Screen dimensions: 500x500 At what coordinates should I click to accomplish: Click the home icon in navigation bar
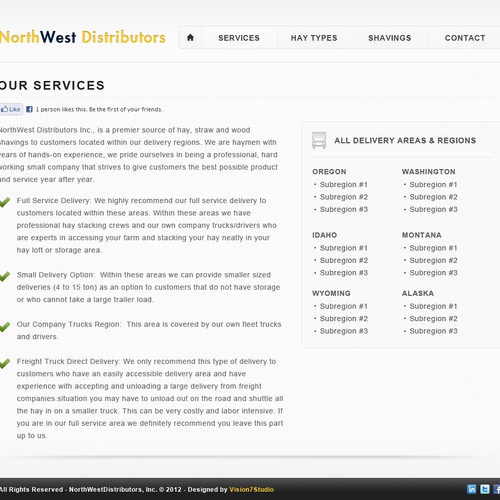pyautogui.click(x=190, y=37)
